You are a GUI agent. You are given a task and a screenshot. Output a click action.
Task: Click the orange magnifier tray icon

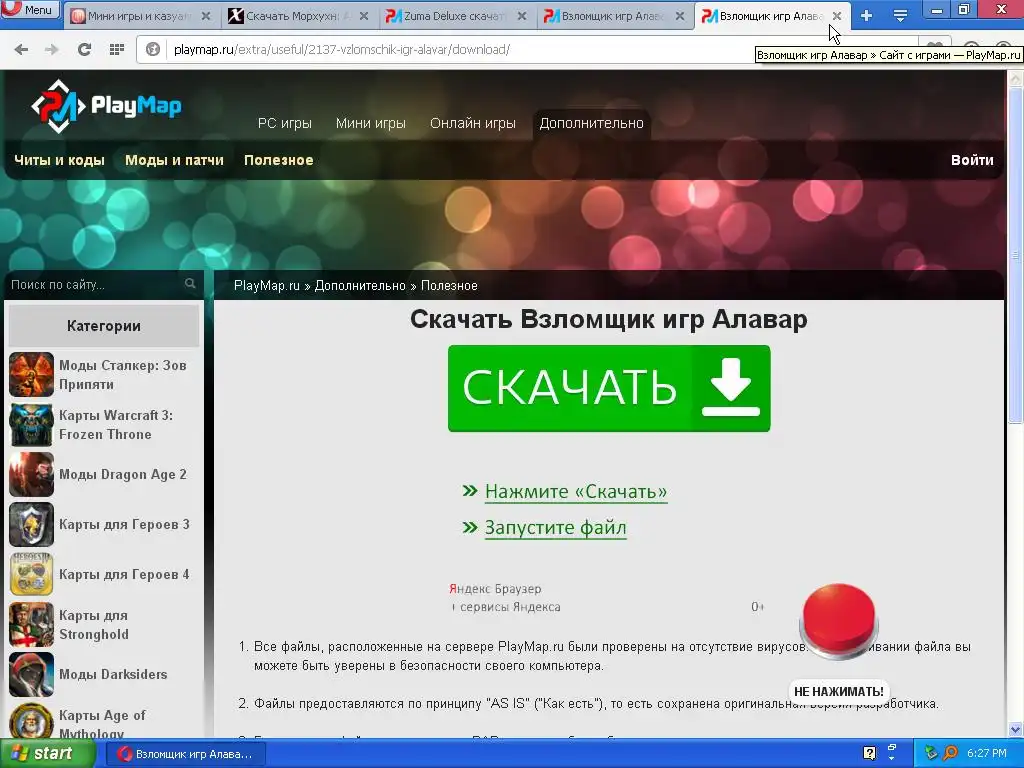[x=951, y=754]
